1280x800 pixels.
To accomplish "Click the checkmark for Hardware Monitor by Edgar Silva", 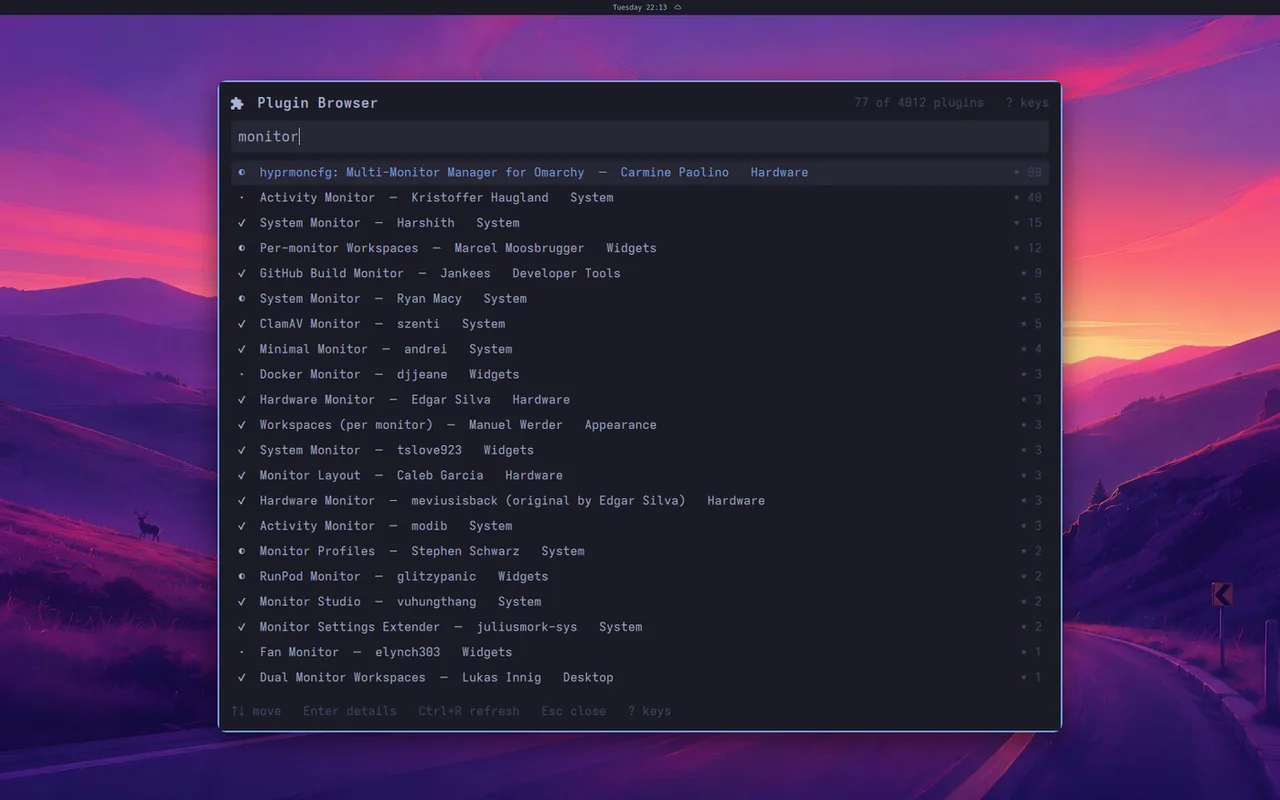I will (242, 399).
